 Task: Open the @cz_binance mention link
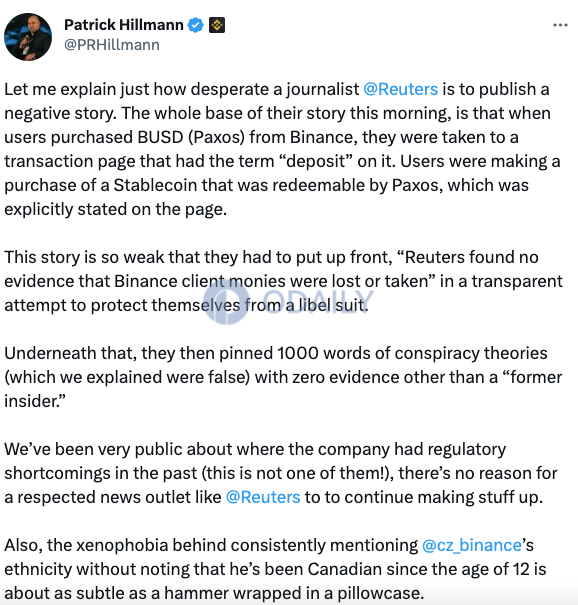[472, 546]
